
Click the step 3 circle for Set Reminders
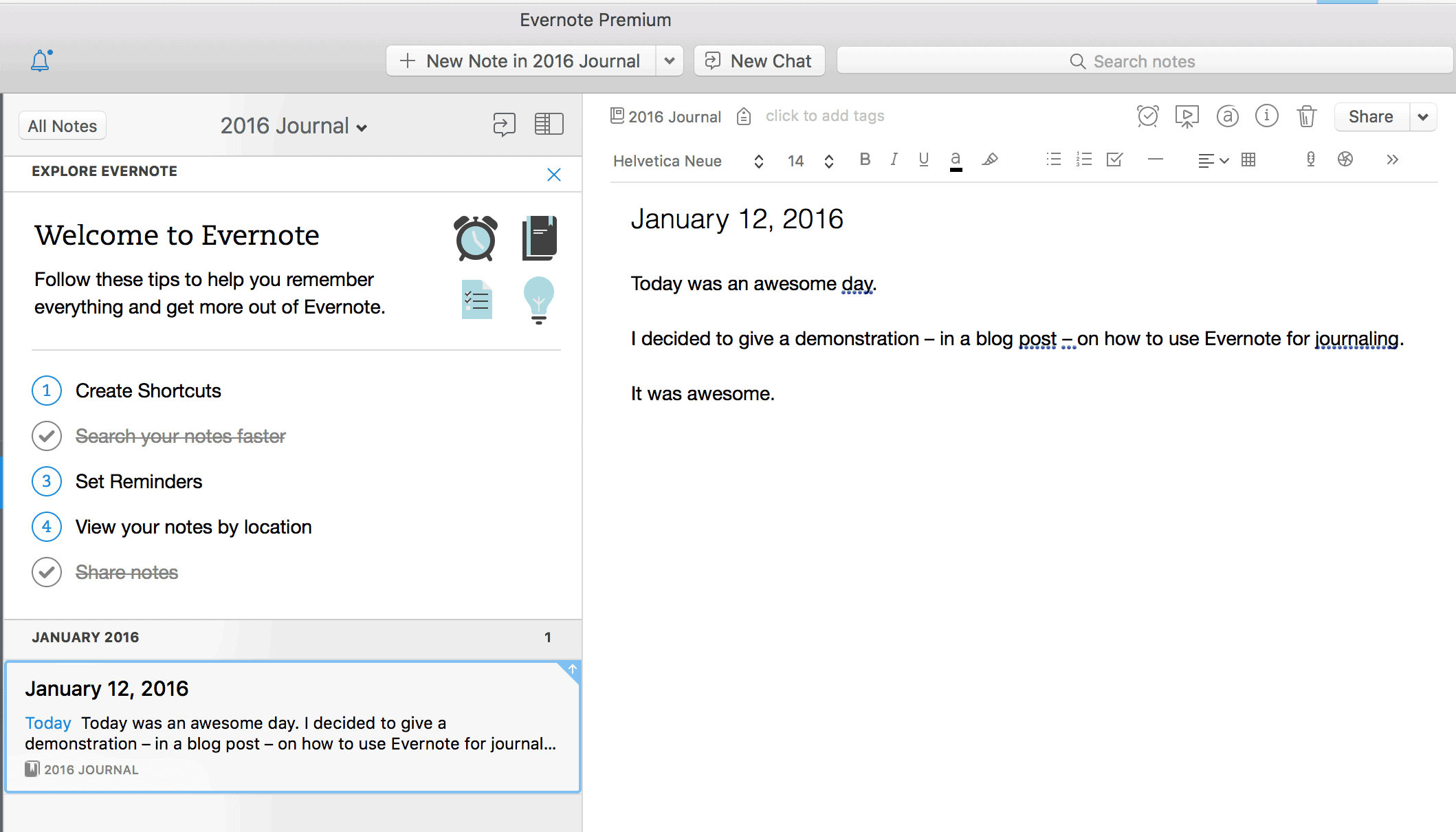coord(47,481)
